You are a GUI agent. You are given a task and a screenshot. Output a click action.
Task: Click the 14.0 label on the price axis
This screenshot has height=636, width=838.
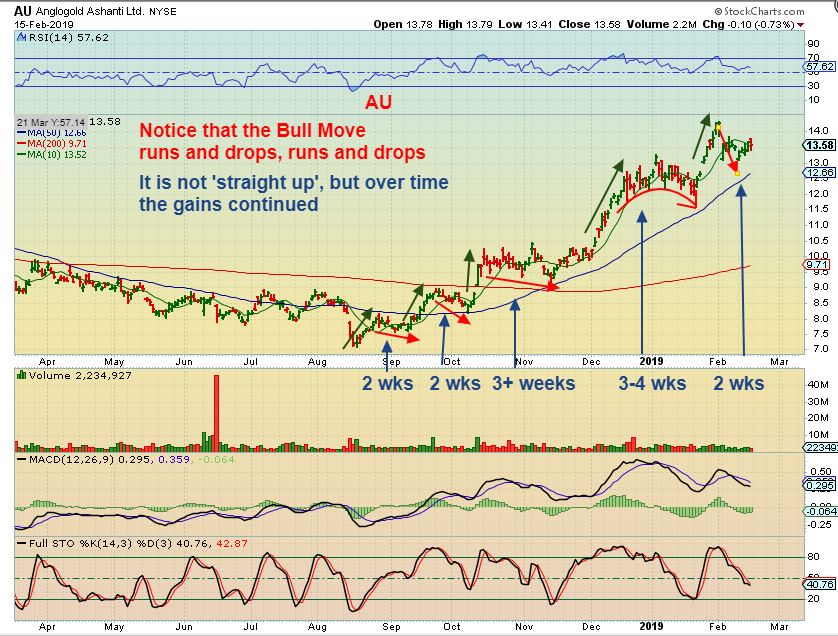818,130
